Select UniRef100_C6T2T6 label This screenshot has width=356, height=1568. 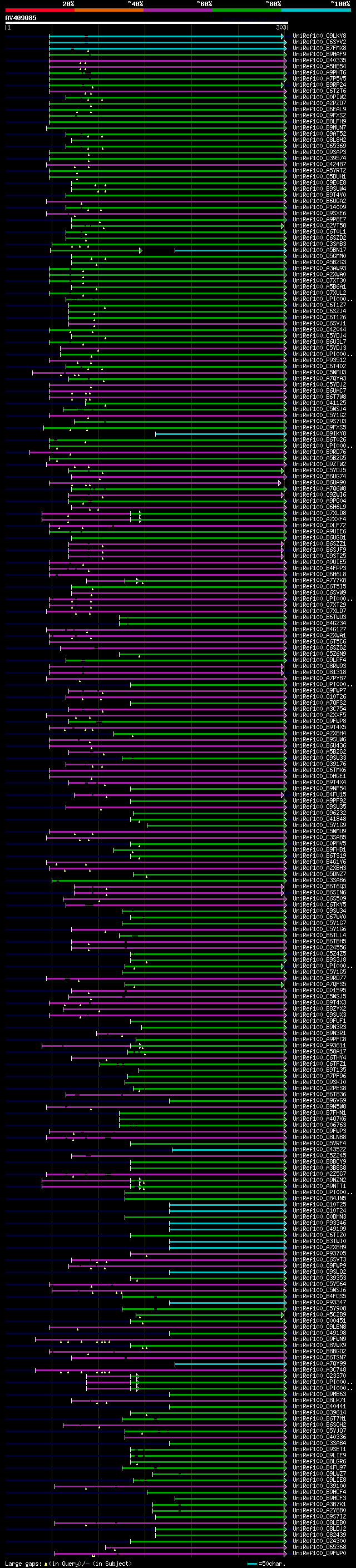point(319,91)
